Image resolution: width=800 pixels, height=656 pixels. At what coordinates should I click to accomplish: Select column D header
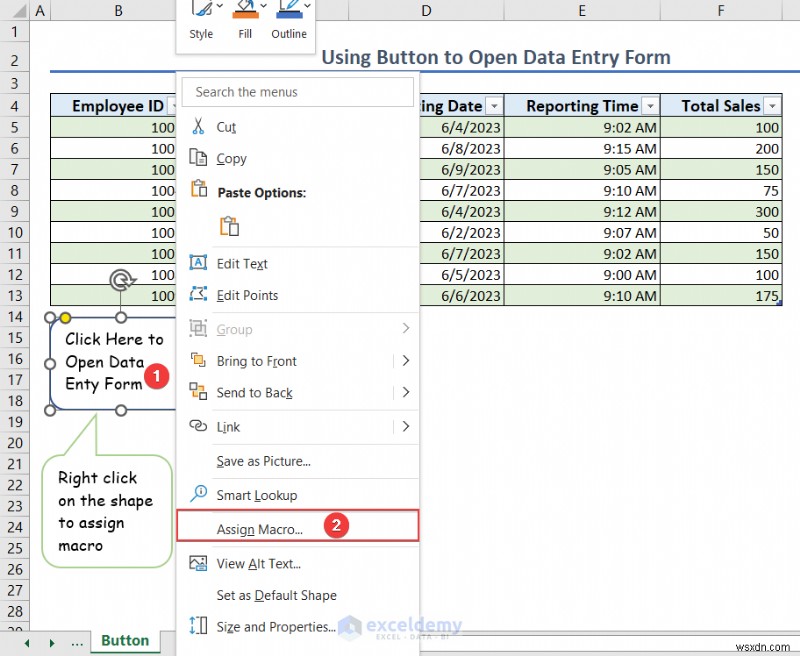point(426,10)
